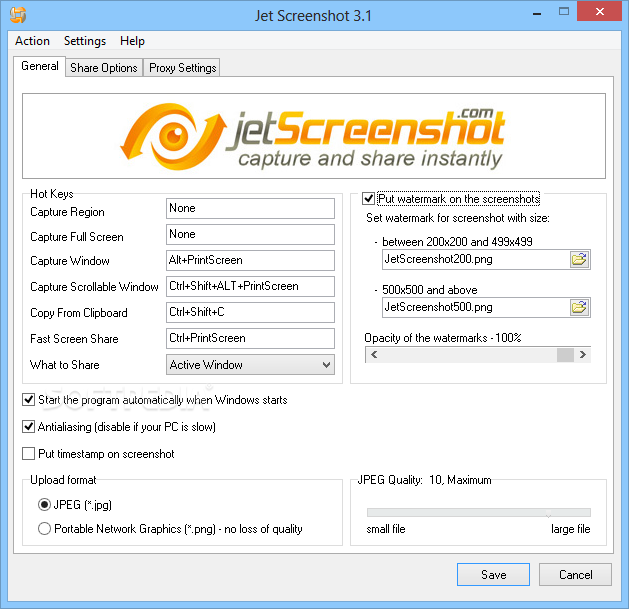Image resolution: width=629 pixels, height=609 pixels.
Task: Click the Capture Full Screen hotkey field
Action: coord(250,234)
